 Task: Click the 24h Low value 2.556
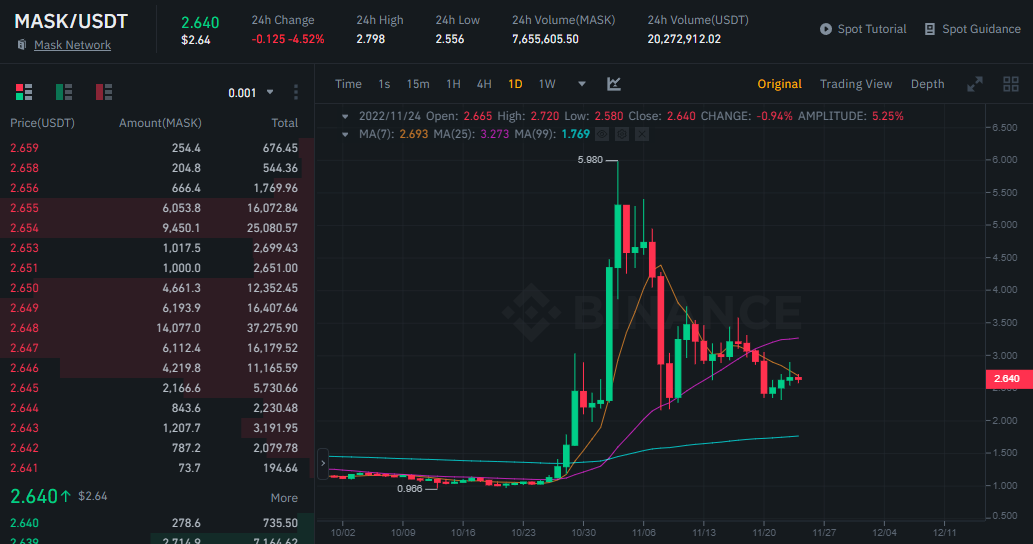[x=449, y=40]
